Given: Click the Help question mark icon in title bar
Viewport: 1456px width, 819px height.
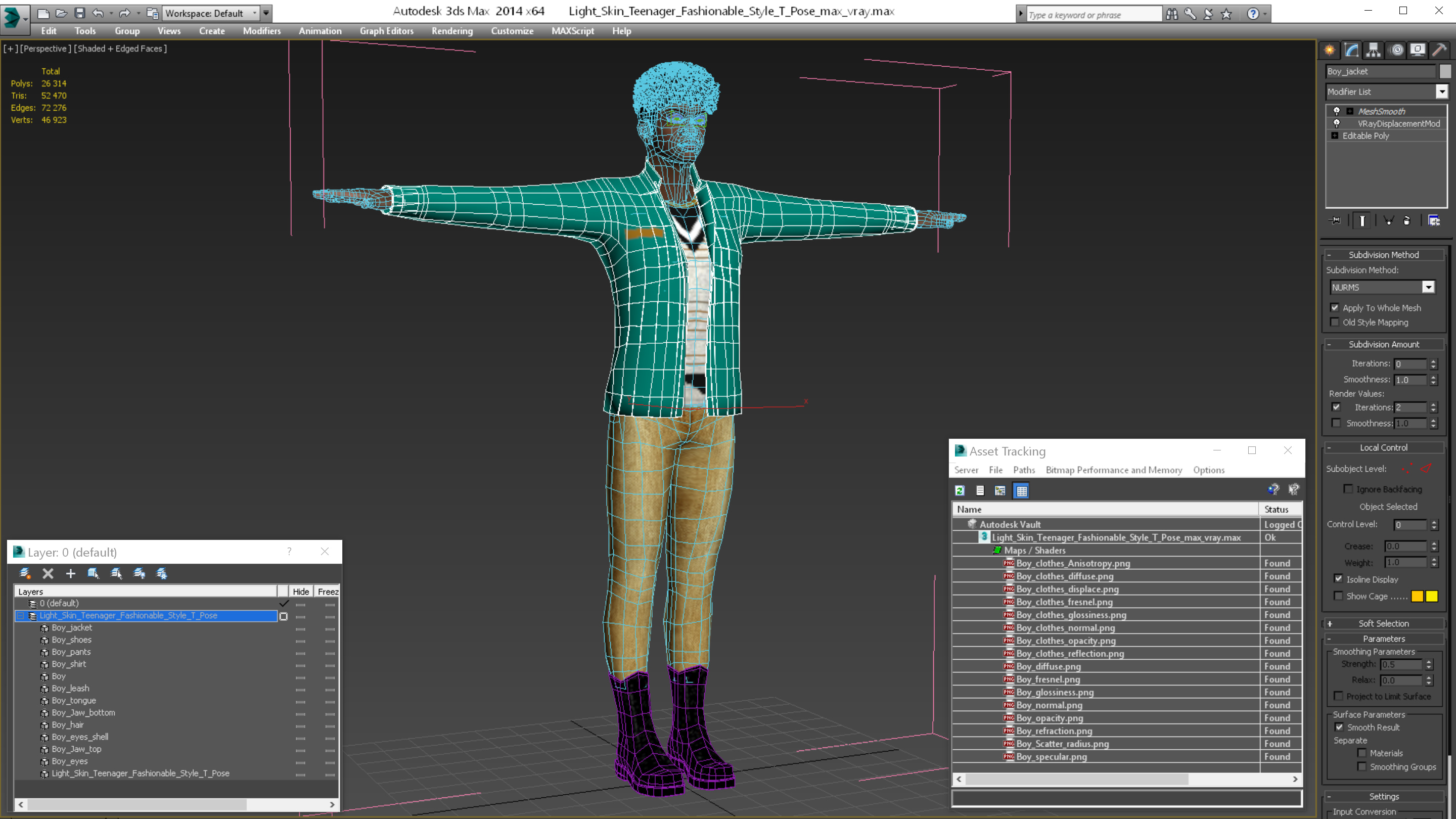Looking at the screenshot, I should coord(1253,14).
